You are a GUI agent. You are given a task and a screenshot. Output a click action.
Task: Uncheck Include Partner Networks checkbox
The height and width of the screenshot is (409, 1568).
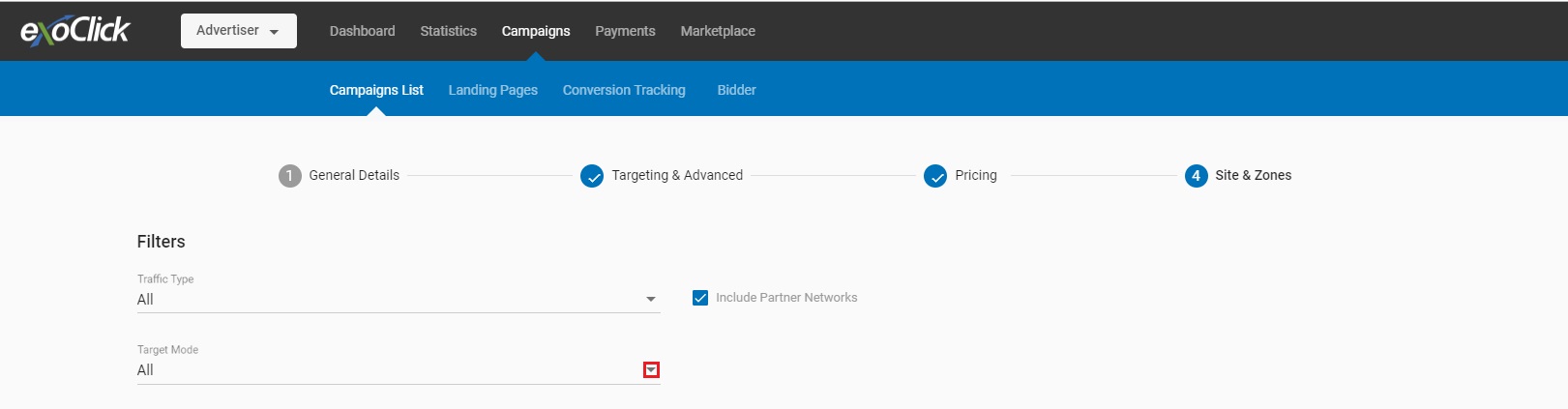point(700,298)
